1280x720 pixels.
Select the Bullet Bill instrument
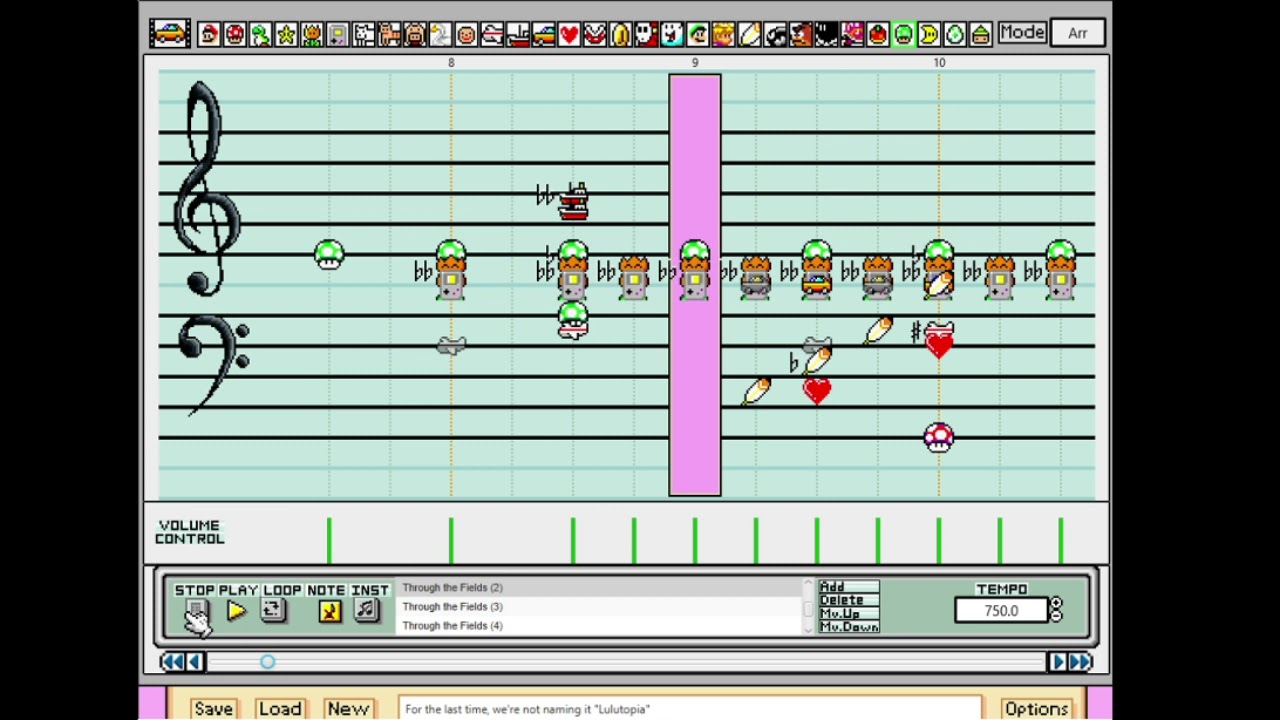(776, 34)
